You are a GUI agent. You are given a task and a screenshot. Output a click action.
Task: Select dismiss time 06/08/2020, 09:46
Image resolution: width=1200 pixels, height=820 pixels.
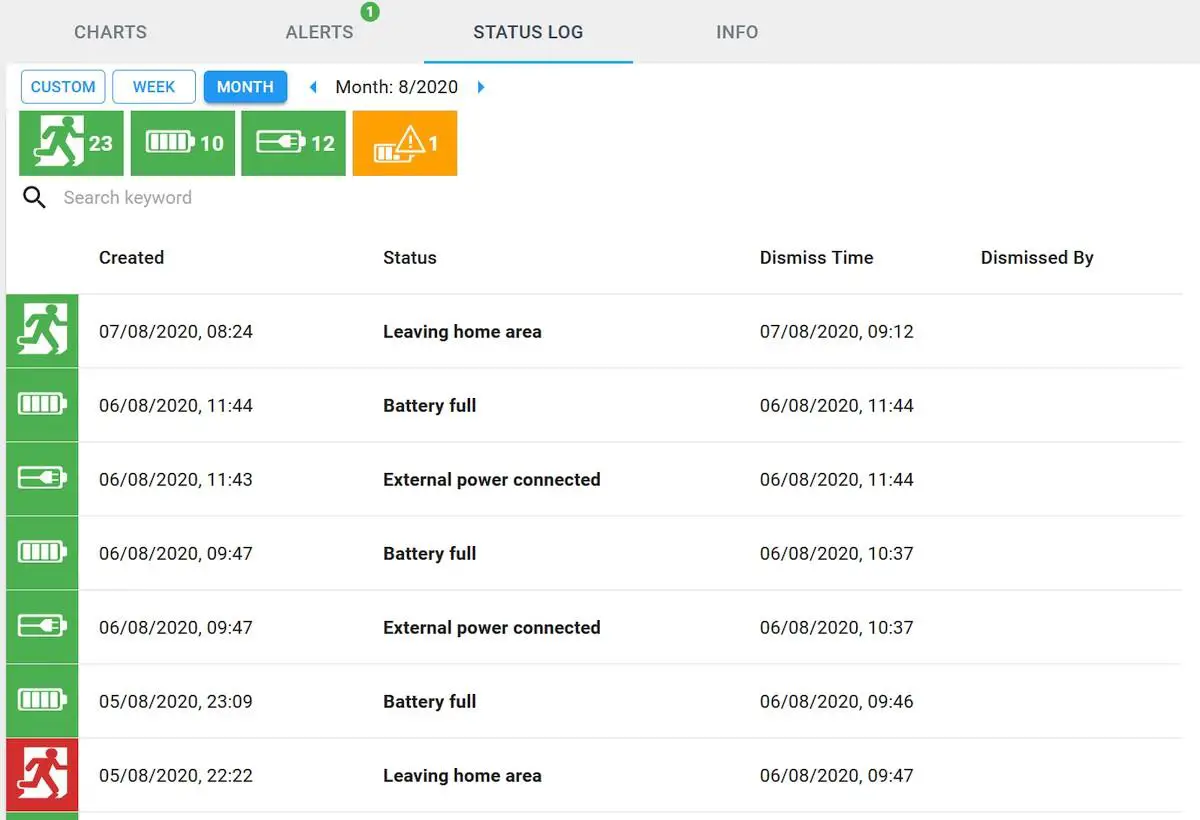(x=837, y=701)
